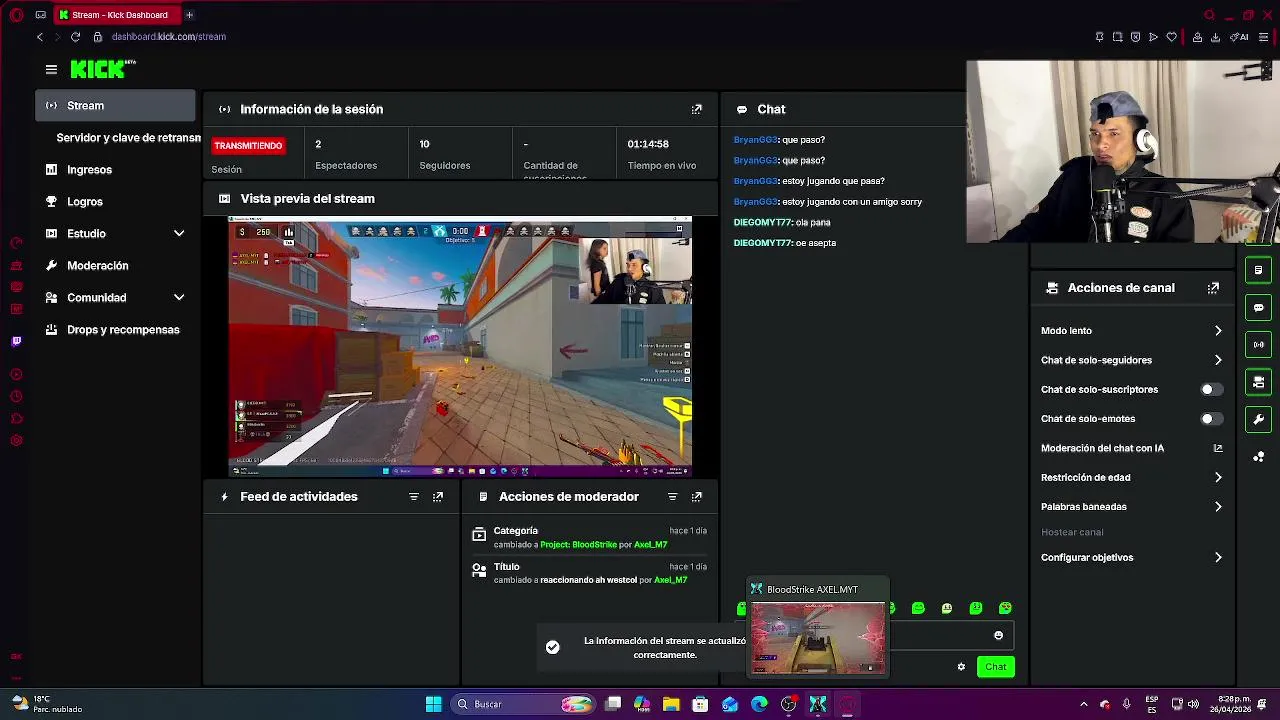
Task: Open Microsoft Edge from taskbar
Action: (x=759, y=705)
